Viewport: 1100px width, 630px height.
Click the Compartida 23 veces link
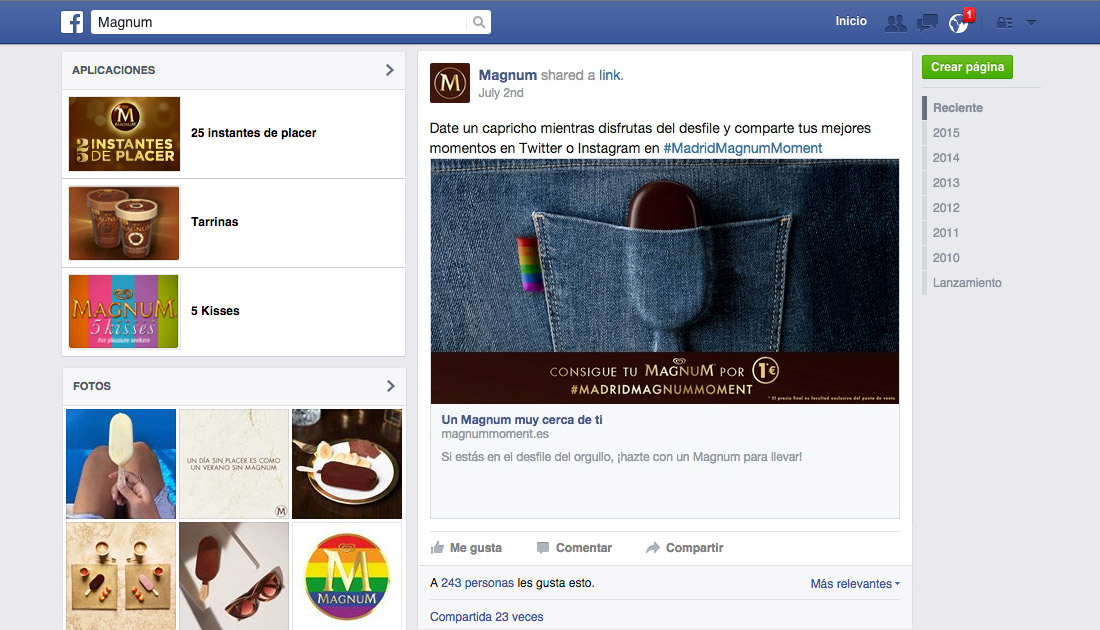point(486,617)
